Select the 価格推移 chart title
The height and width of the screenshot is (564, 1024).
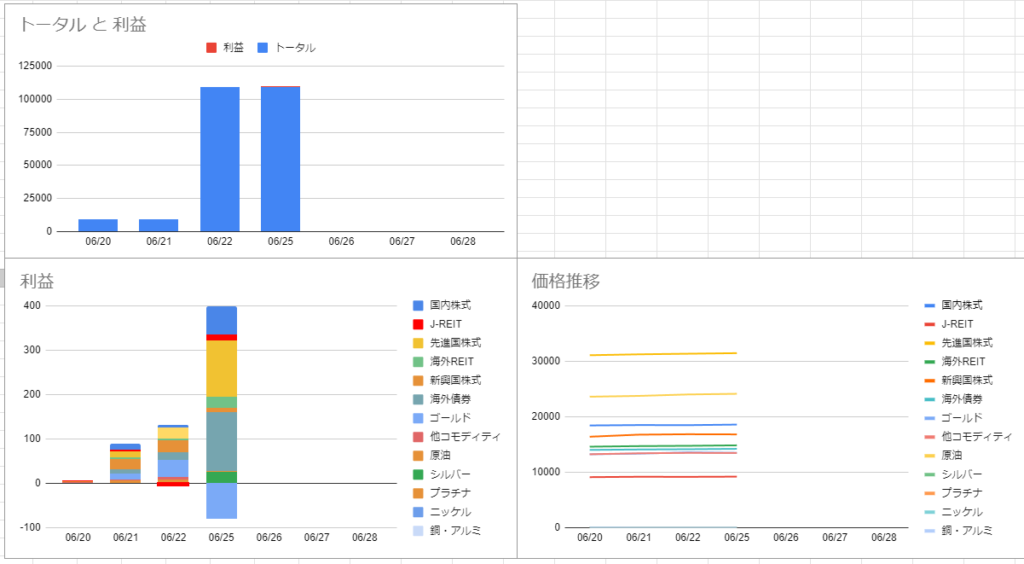(x=565, y=281)
